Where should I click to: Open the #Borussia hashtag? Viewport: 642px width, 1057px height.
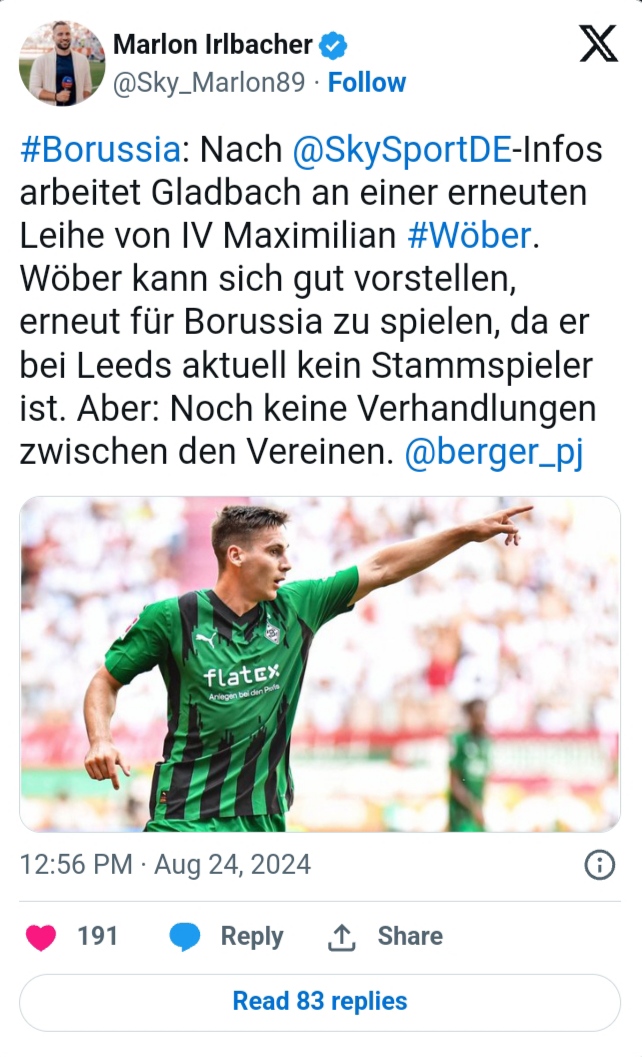(x=100, y=149)
